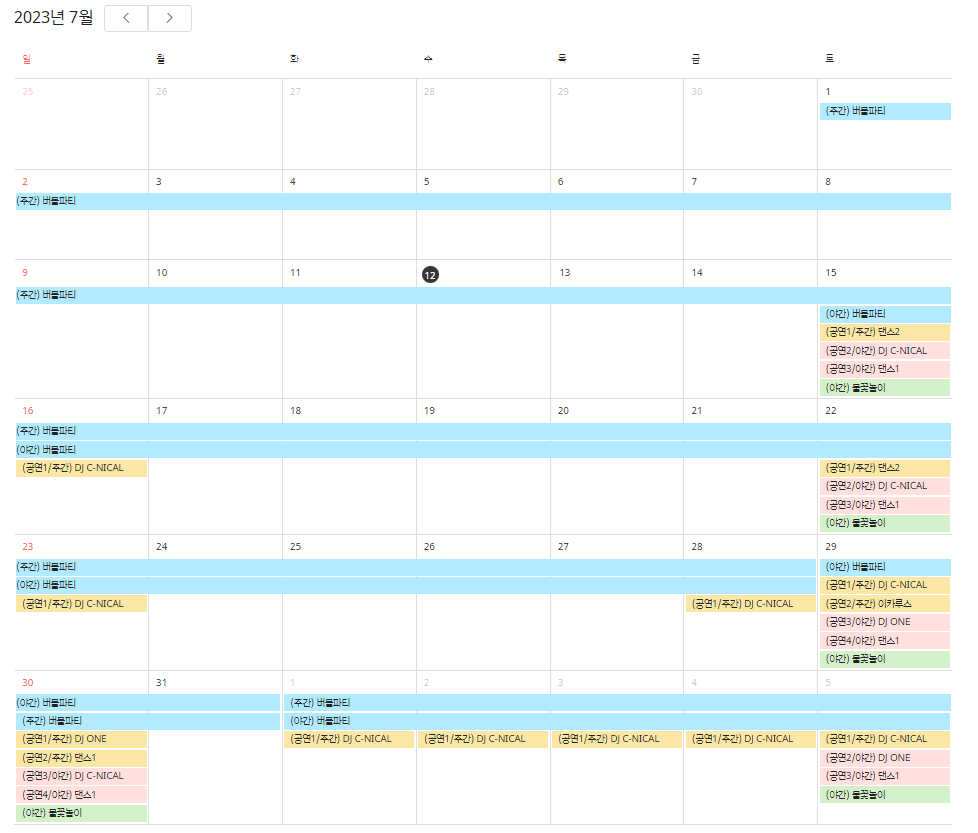
Task: Open (야간) 버블파티 bar starting August 1
Action: 617,721
